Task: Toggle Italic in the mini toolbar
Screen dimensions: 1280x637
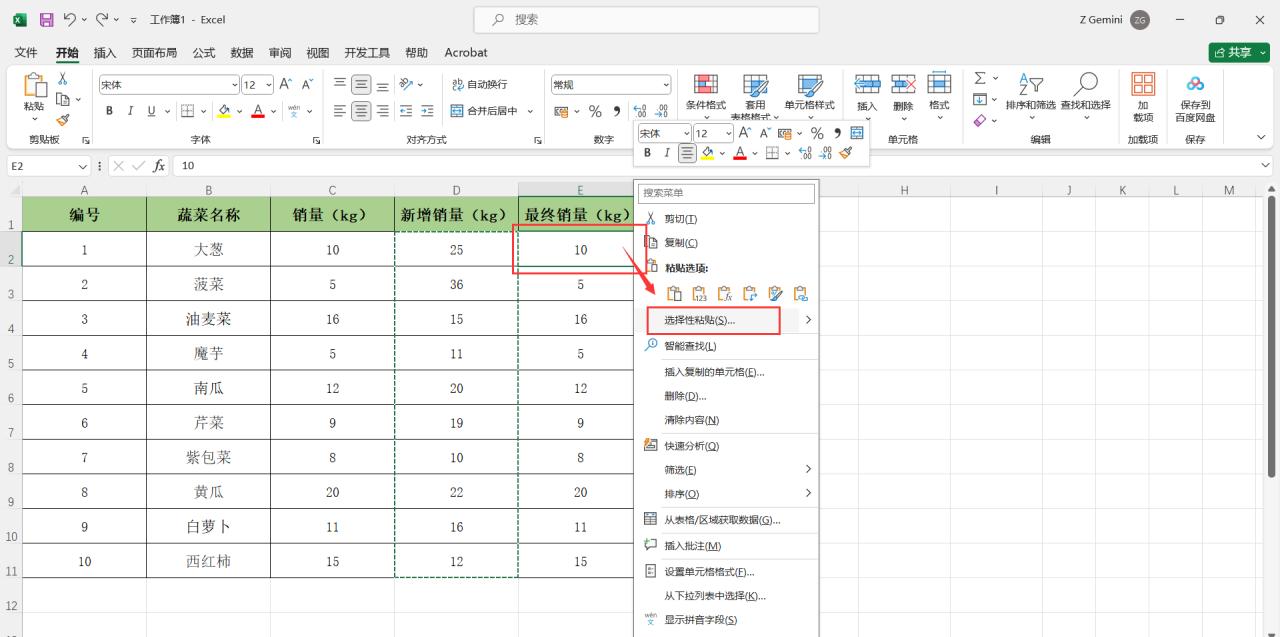Action: [667, 153]
